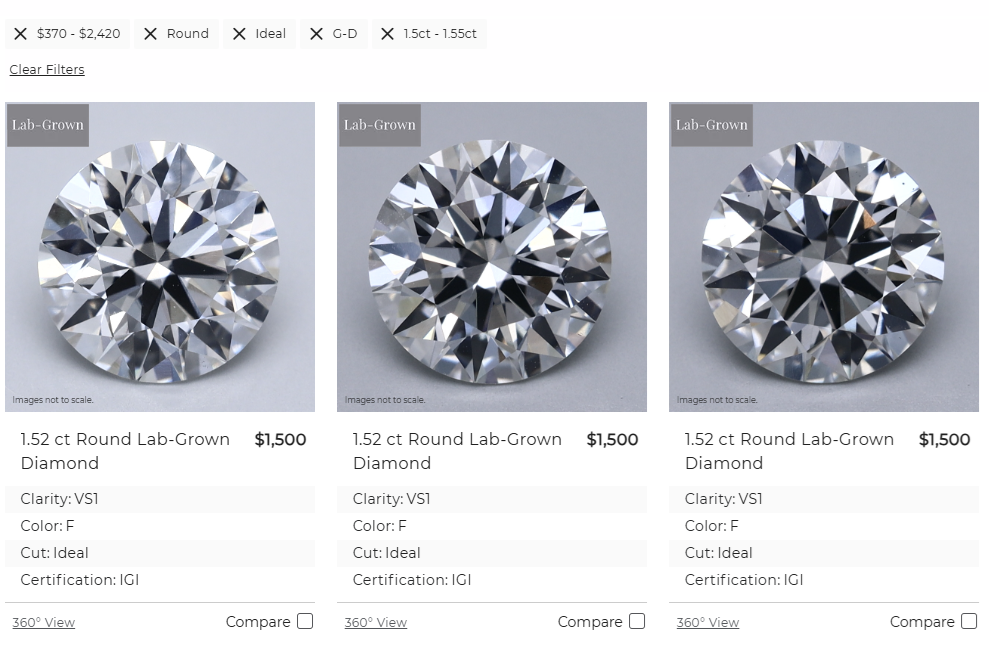Check Compare for the third diamond
Screen dimensions: 989x660
tap(969, 622)
